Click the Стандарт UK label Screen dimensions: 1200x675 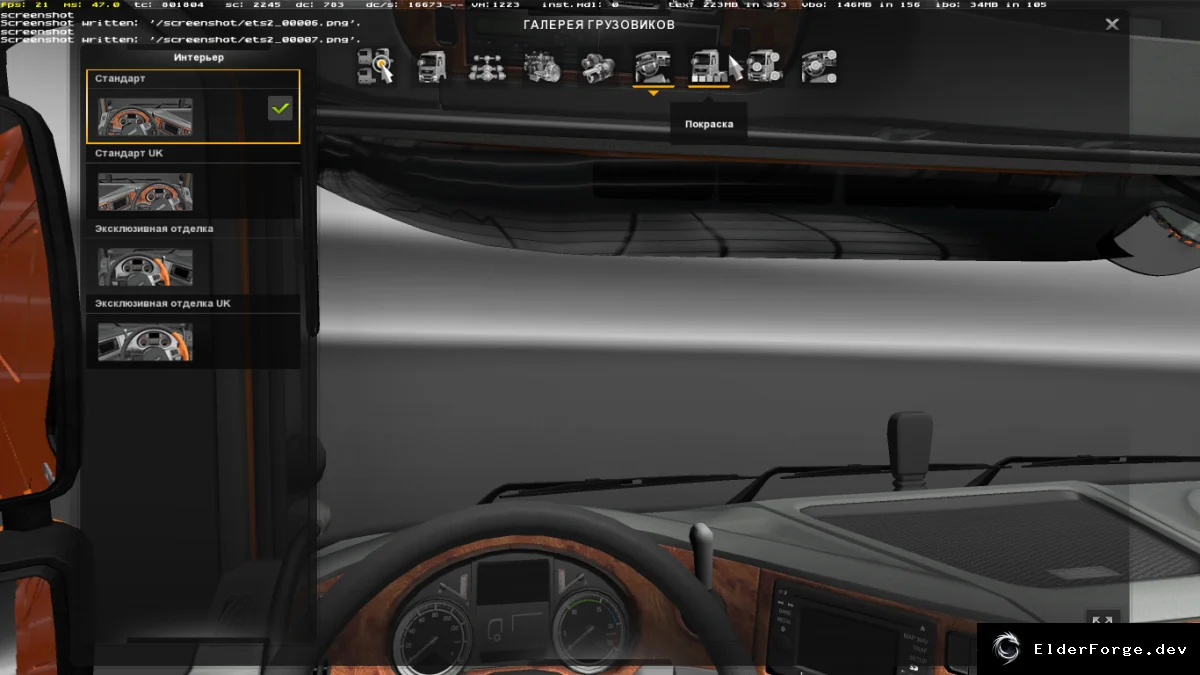tap(129, 153)
